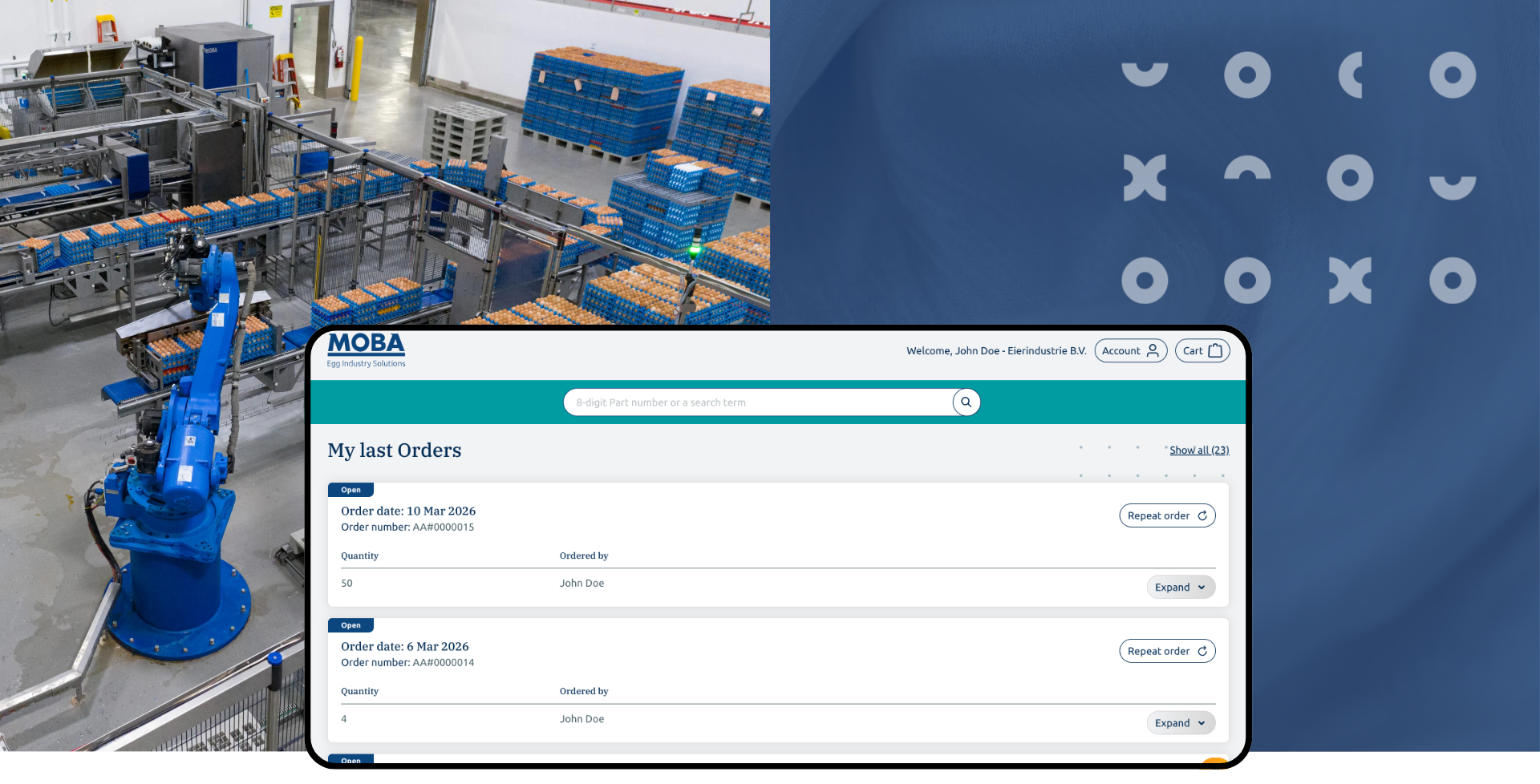The image size is (1540, 784).
Task: Open the Cart button
Action: [x=1202, y=351]
